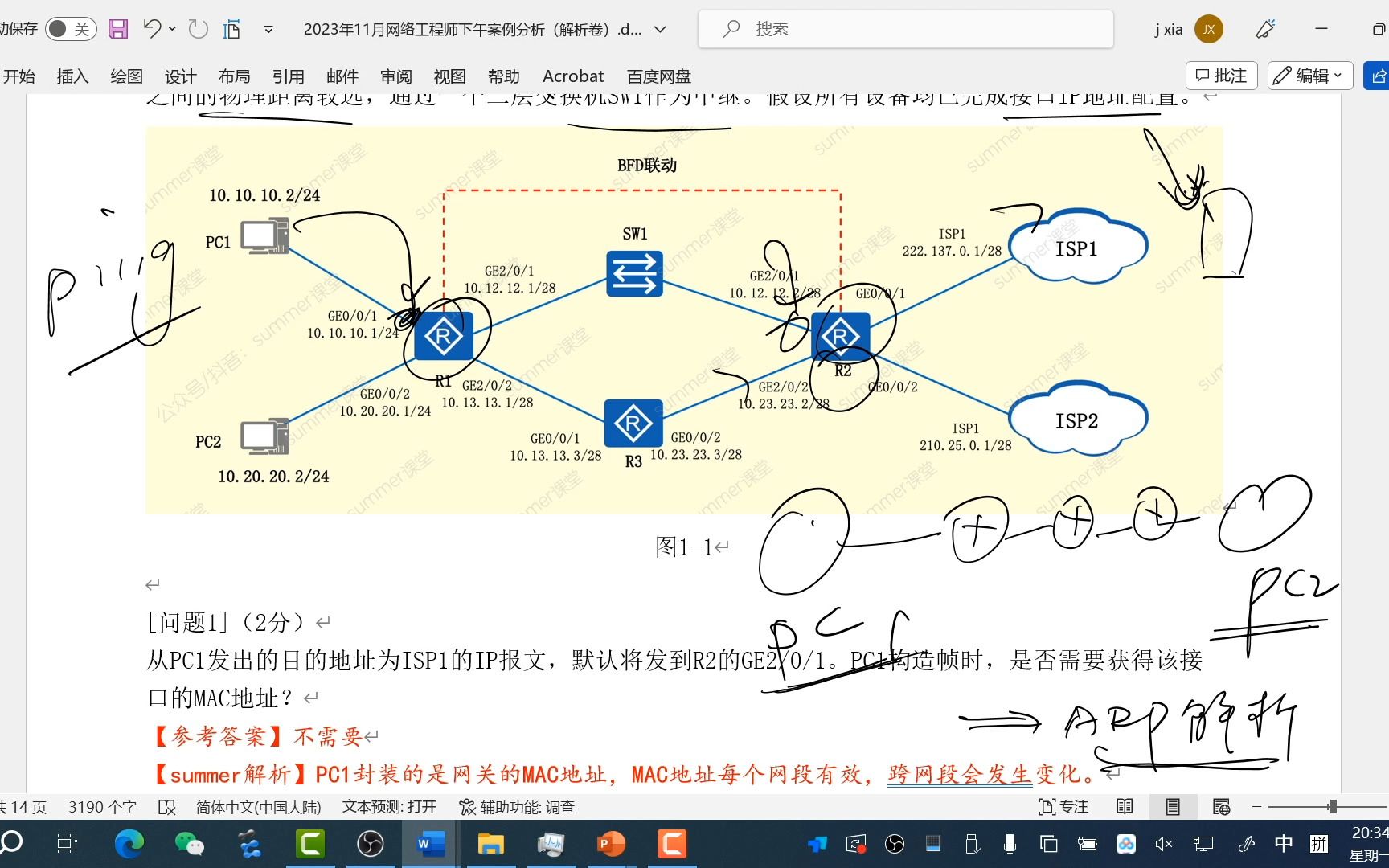
Task: Toggle the AutoSave switch
Action: 71,29
